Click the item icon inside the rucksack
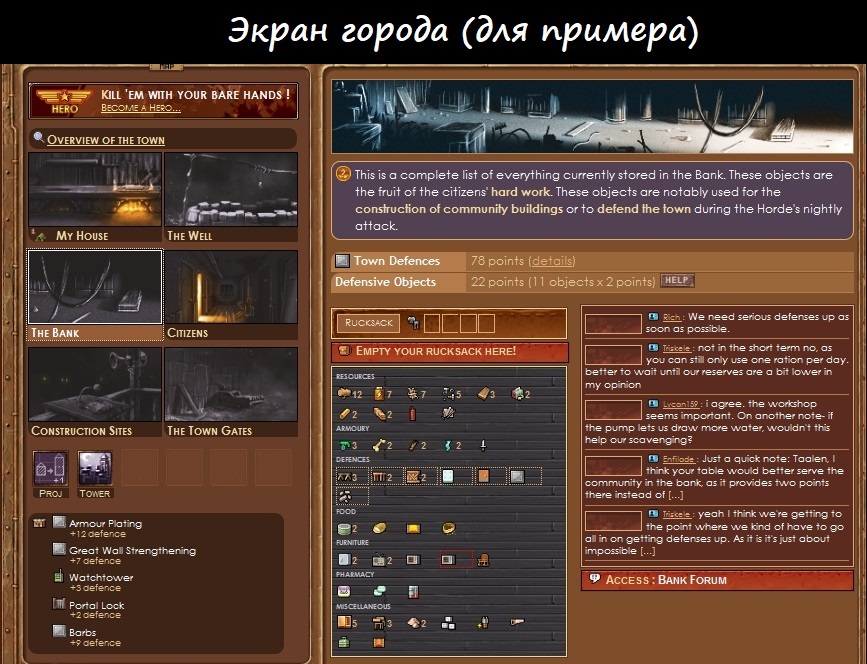Image resolution: width=867 pixels, height=664 pixels. pyautogui.click(x=413, y=323)
